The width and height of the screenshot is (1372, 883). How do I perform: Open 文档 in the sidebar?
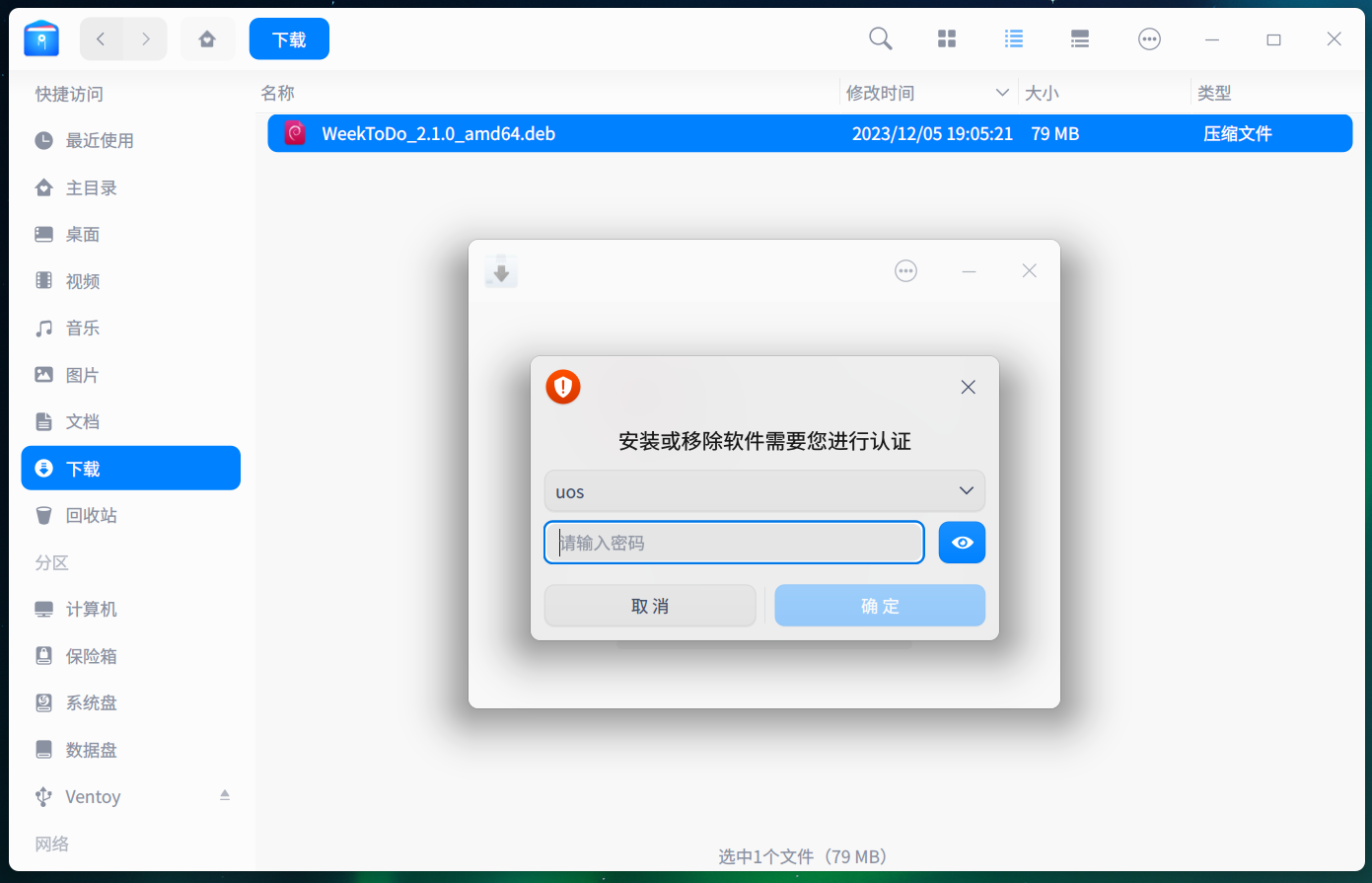(130, 422)
